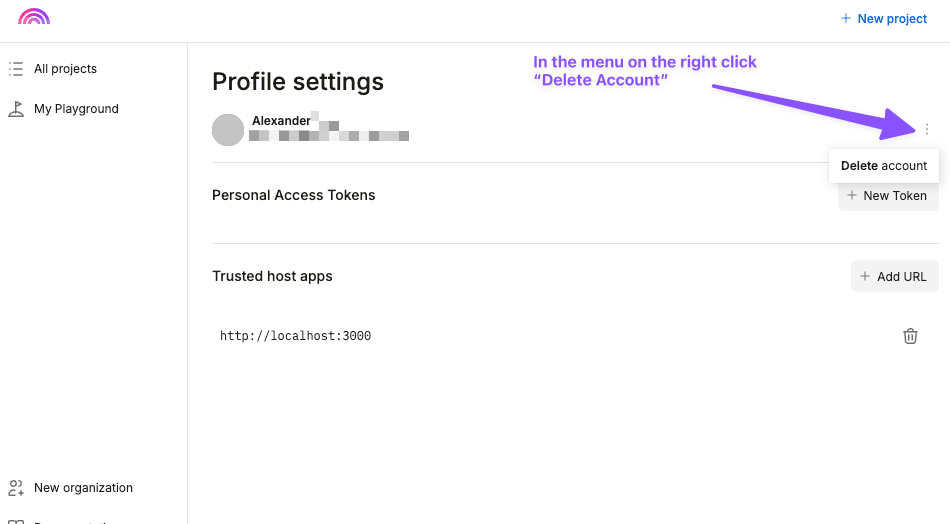950x524 pixels.
Task: Open the All projects sidebar item
Action: pyautogui.click(x=65, y=69)
